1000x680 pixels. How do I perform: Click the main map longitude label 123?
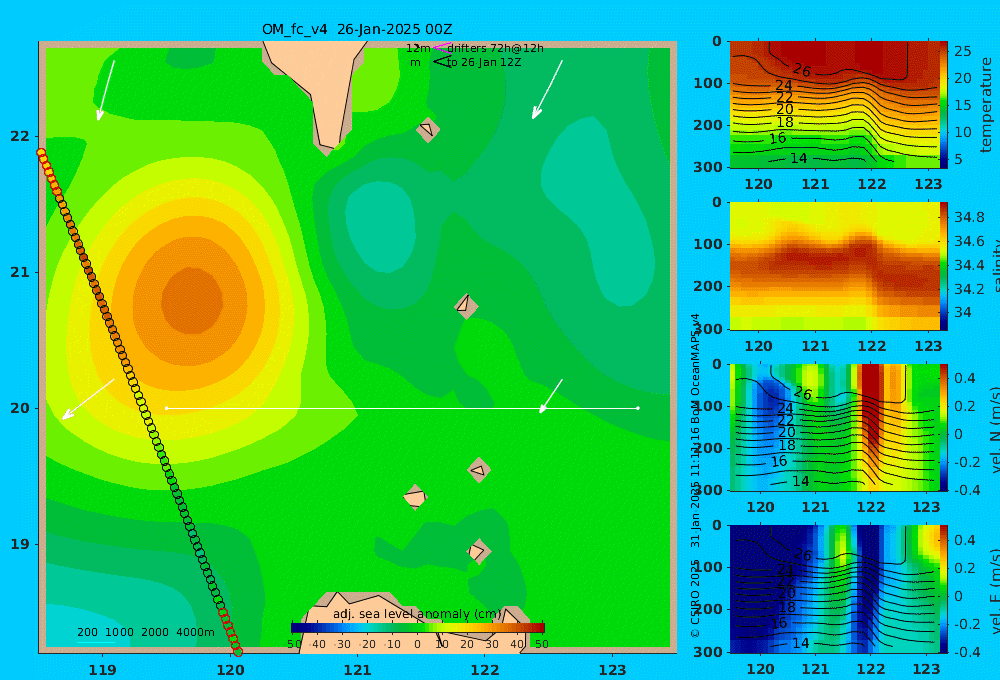pos(613,670)
